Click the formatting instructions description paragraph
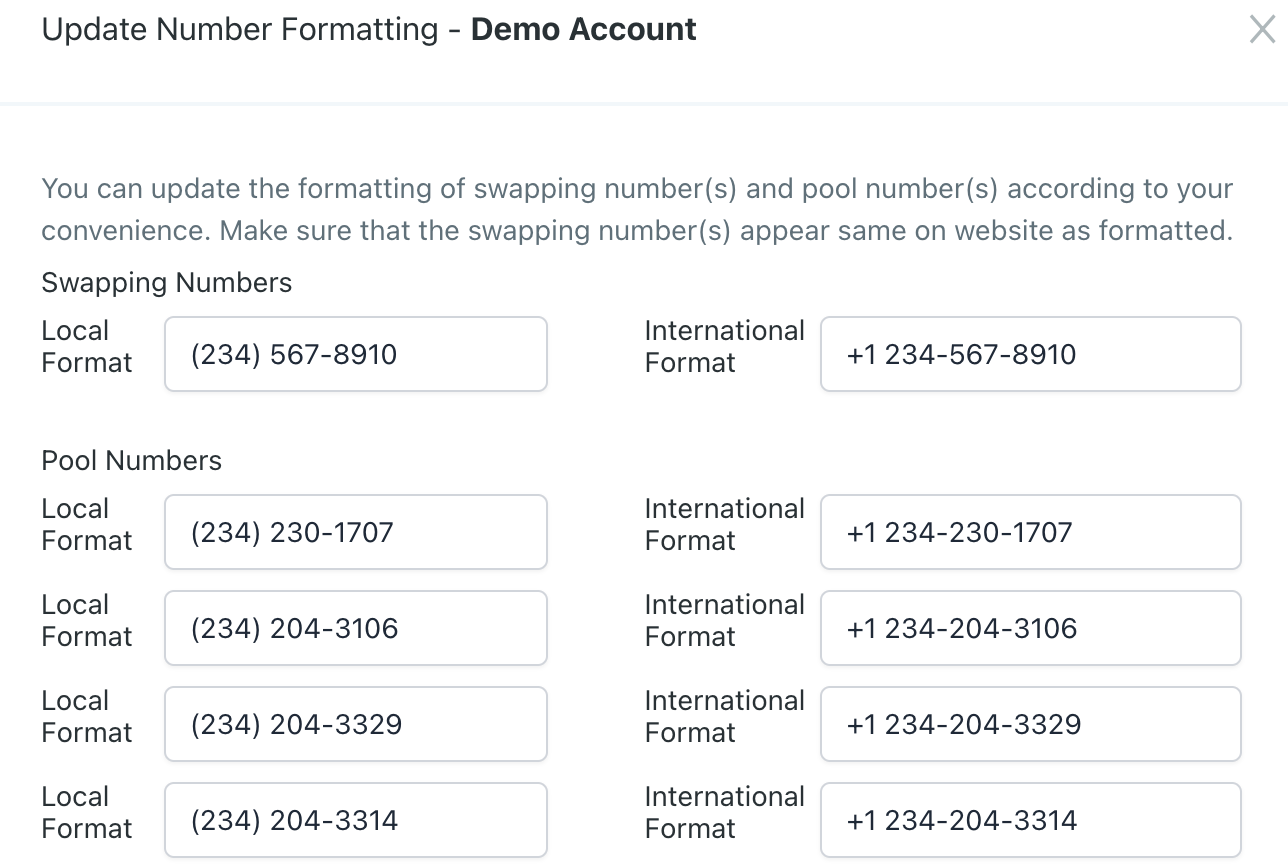The image size is (1288, 864). pos(637,210)
